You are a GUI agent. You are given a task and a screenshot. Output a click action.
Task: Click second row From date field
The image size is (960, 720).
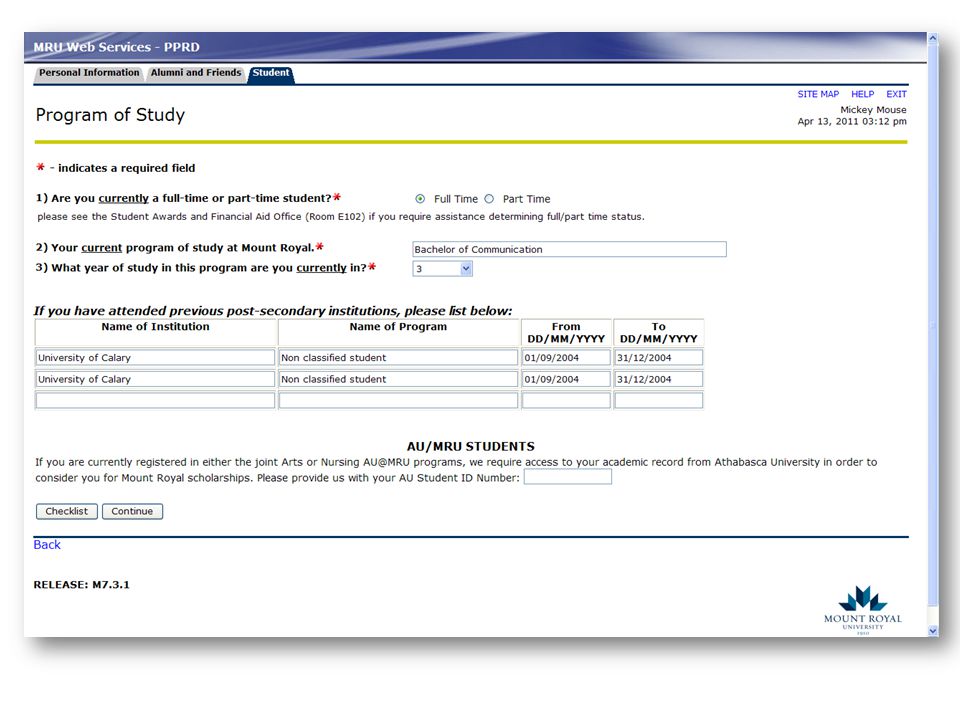(x=566, y=379)
